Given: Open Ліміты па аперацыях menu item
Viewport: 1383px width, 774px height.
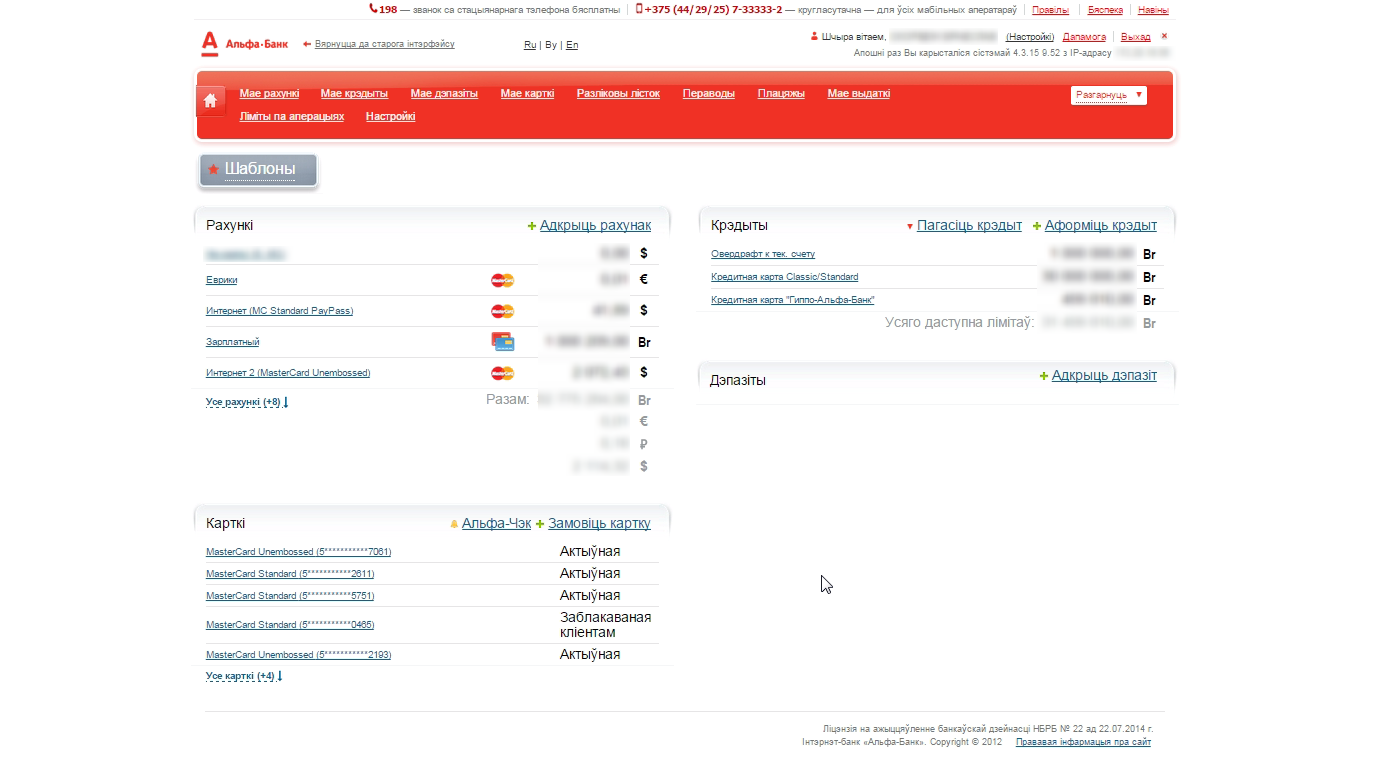Looking at the screenshot, I should pos(292,116).
